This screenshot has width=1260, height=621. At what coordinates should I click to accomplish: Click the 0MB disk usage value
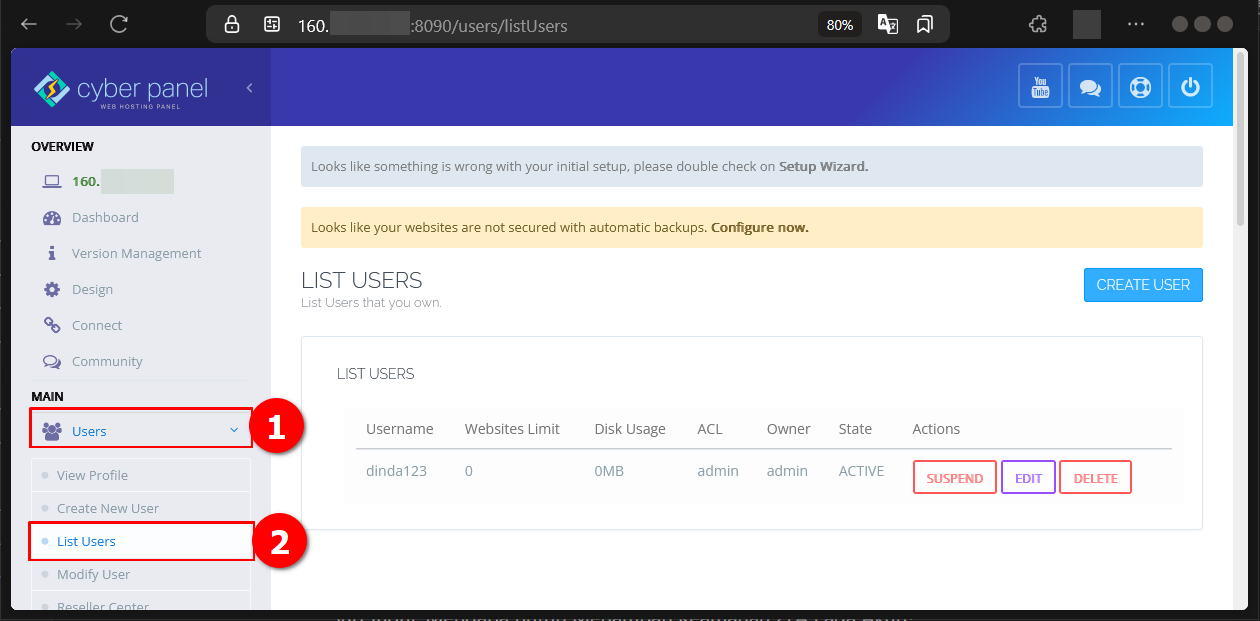point(609,471)
